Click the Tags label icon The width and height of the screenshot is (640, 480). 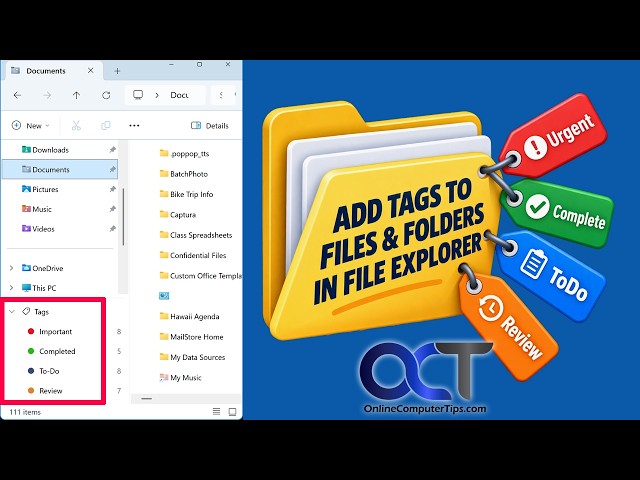(x=27, y=311)
